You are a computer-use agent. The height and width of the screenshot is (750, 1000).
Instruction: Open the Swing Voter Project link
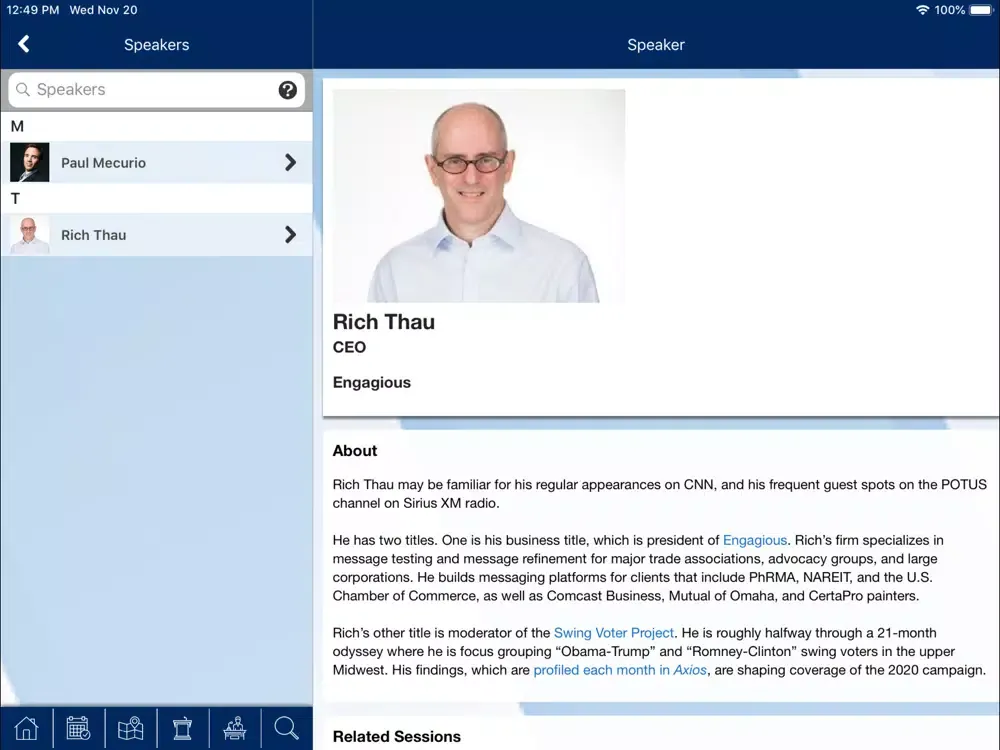click(614, 633)
